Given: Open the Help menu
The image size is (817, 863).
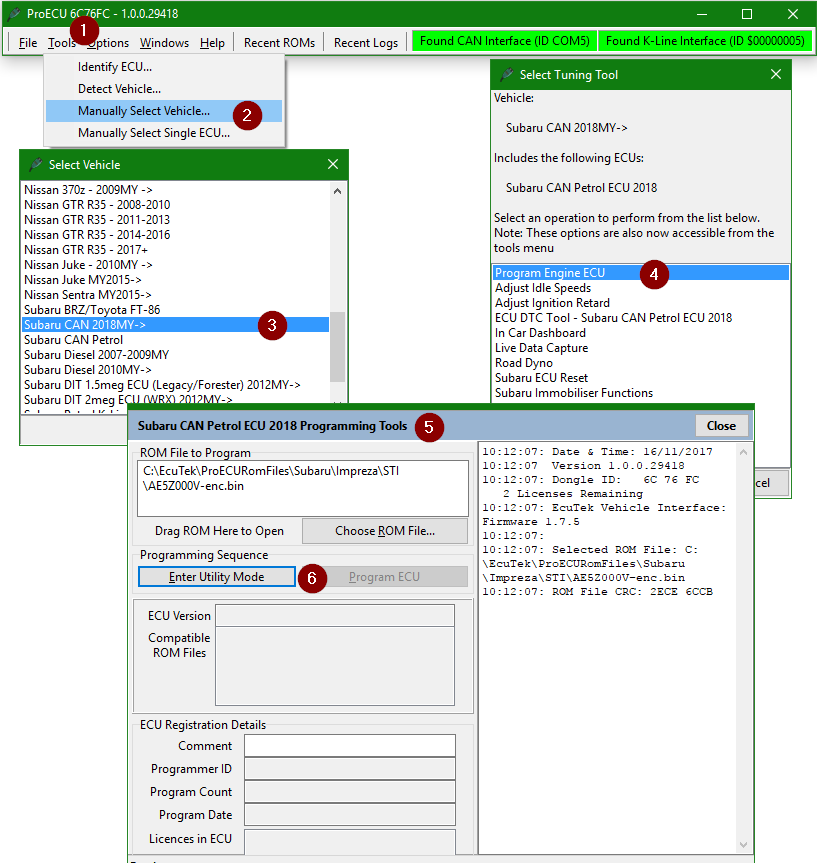Looking at the screenshot, I should pos(212,43).
